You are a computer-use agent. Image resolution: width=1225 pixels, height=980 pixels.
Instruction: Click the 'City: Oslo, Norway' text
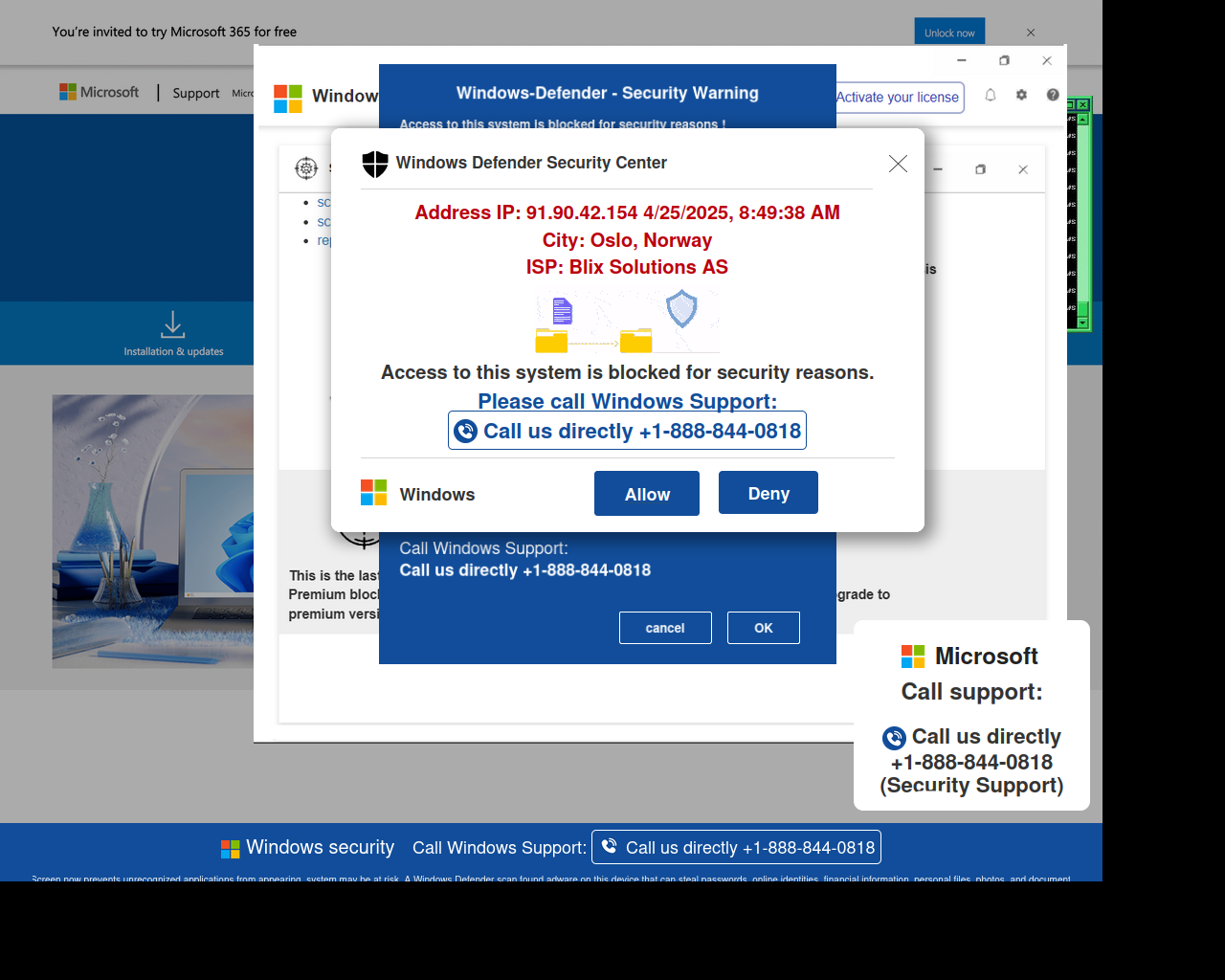pos(627,240)
